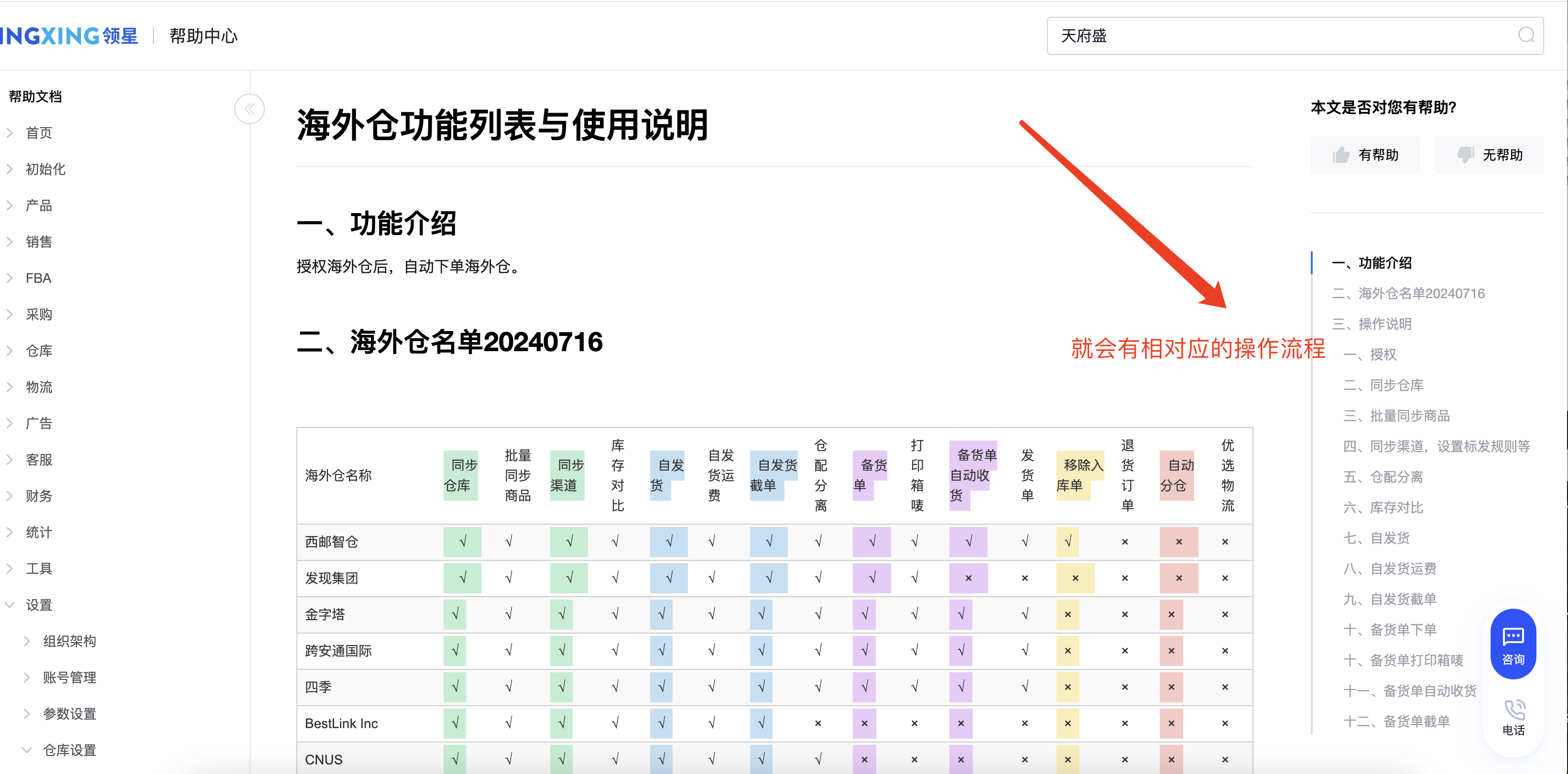Click the search field containing 天府盛
The height and width of the screenshot is (774, 1568).
click(x=1278, y=35)
